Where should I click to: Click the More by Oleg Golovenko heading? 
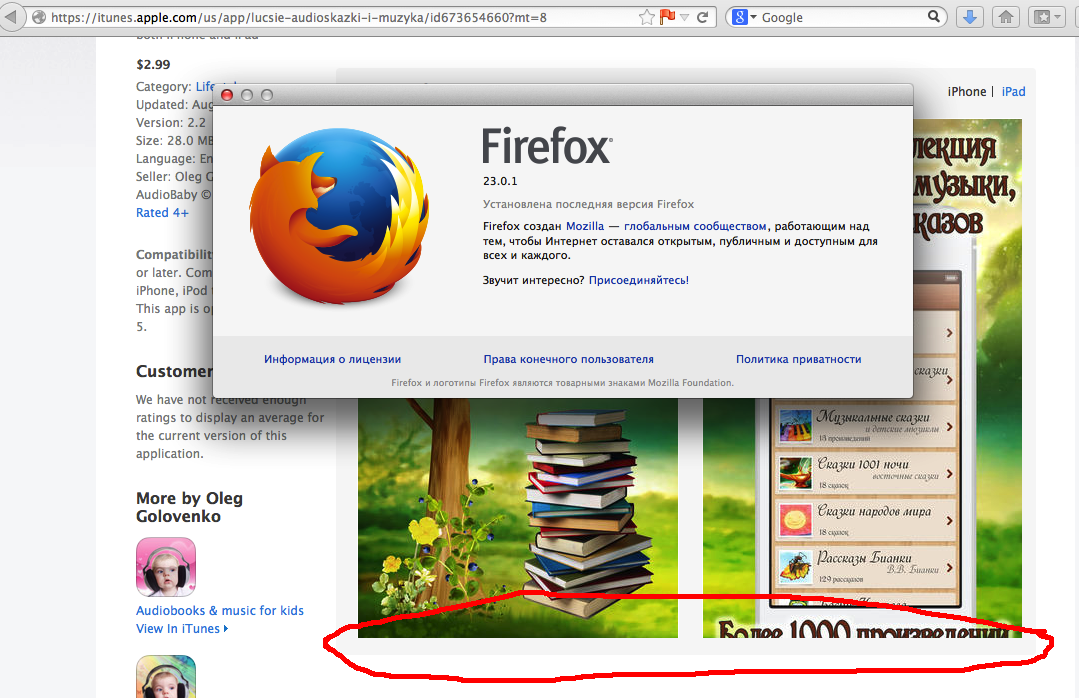tap(189, 507)
